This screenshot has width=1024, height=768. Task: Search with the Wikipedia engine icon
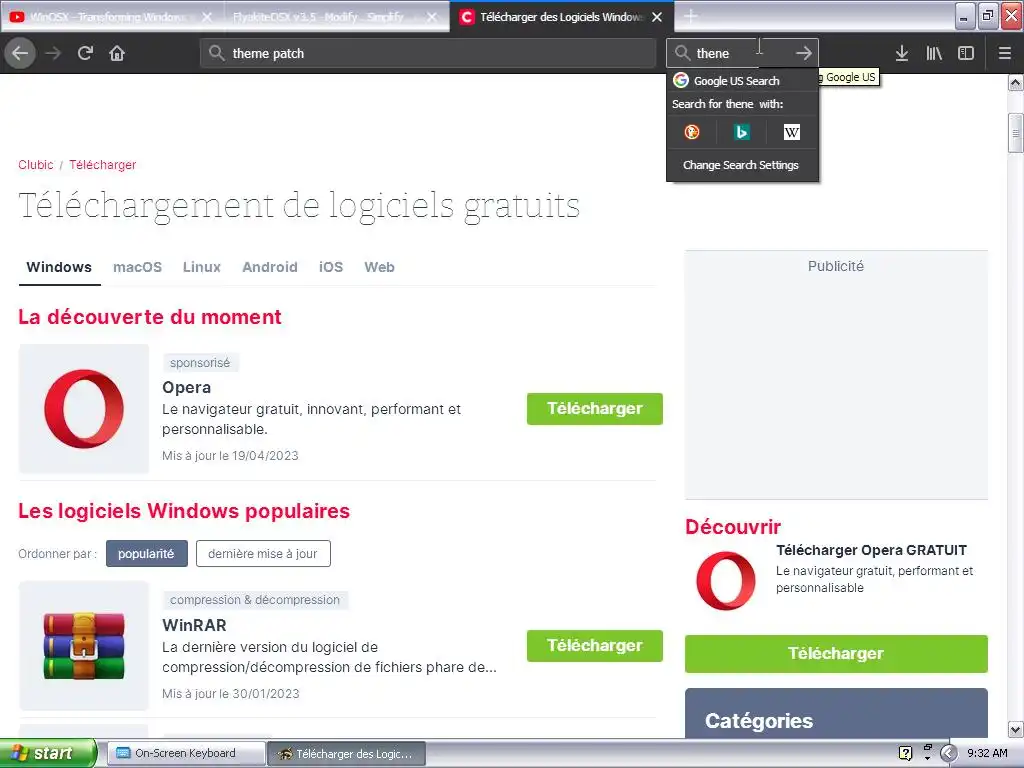point(792,132)
